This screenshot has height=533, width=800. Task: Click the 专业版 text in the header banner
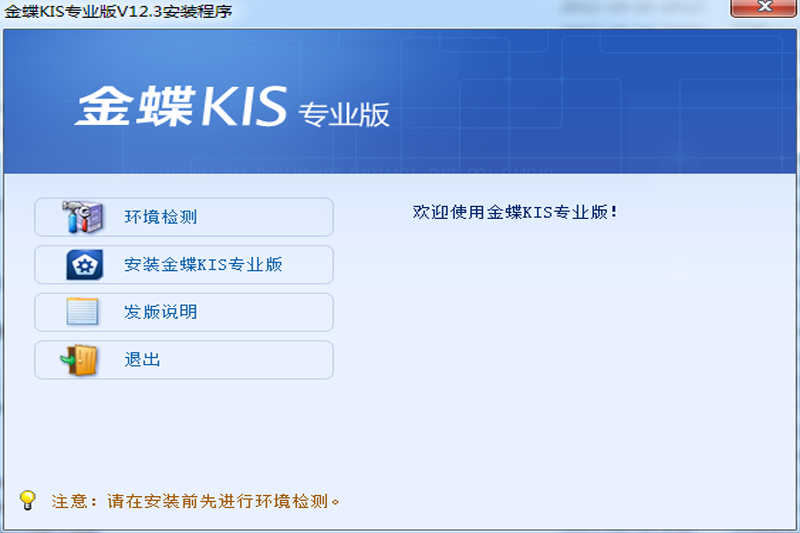(x=343, y=114)
